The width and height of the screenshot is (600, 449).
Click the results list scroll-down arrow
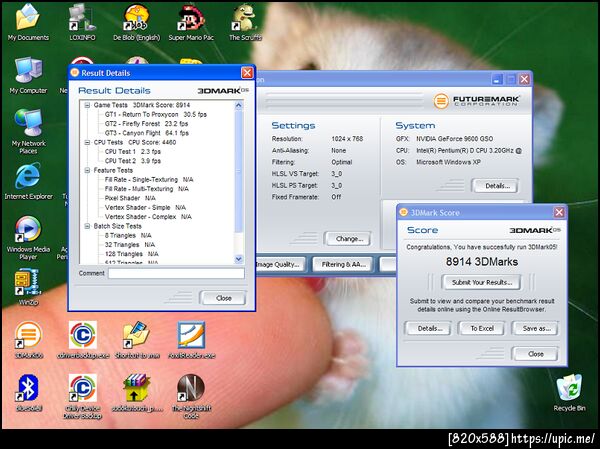[x=238, y=259]
